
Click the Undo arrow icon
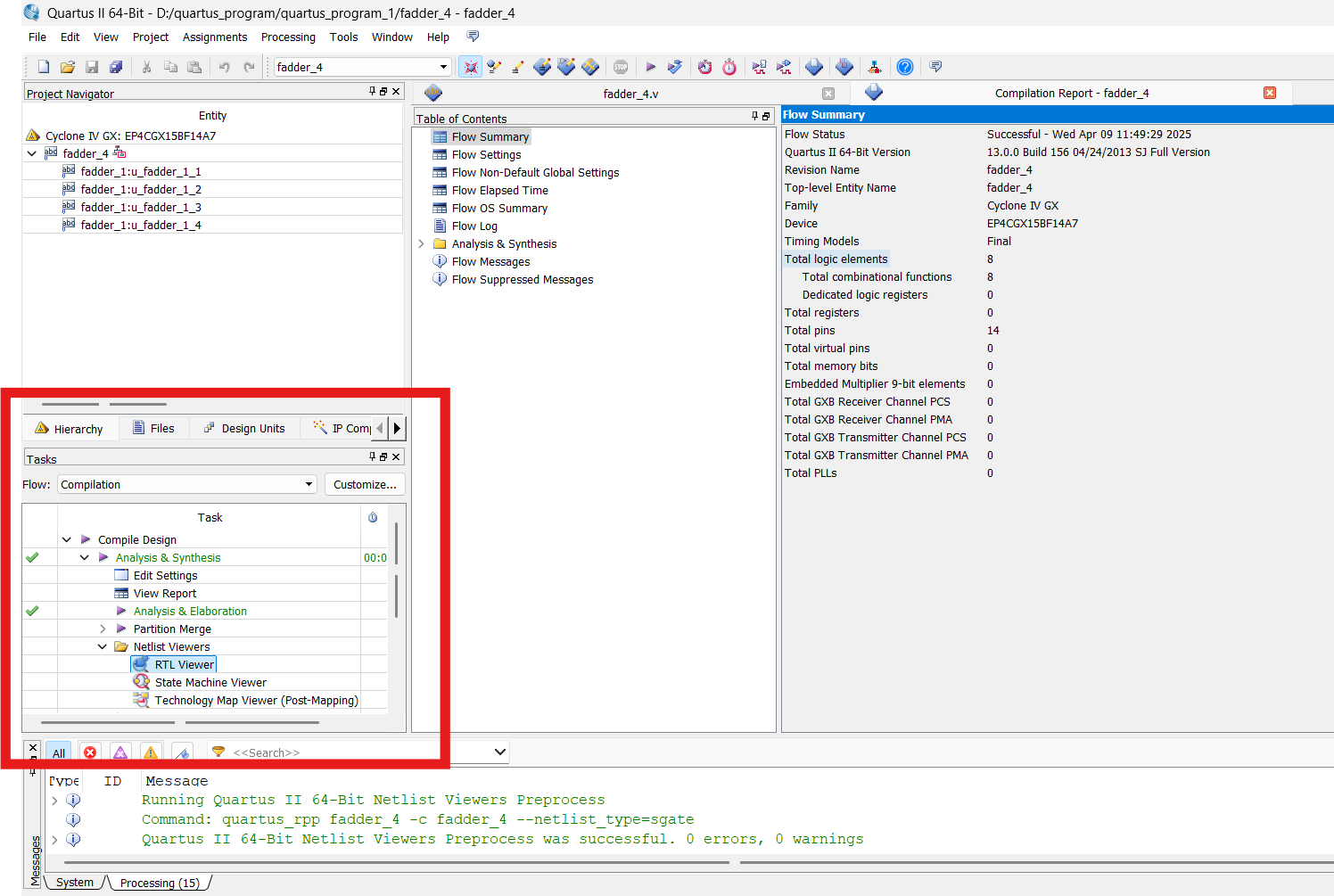click(225, 67)
